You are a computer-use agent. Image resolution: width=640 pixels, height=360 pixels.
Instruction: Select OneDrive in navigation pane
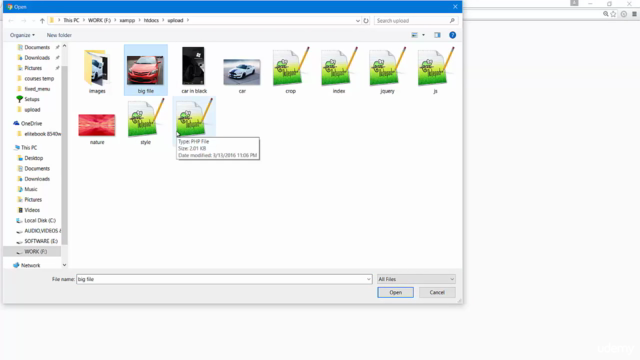tap(31, 123)
